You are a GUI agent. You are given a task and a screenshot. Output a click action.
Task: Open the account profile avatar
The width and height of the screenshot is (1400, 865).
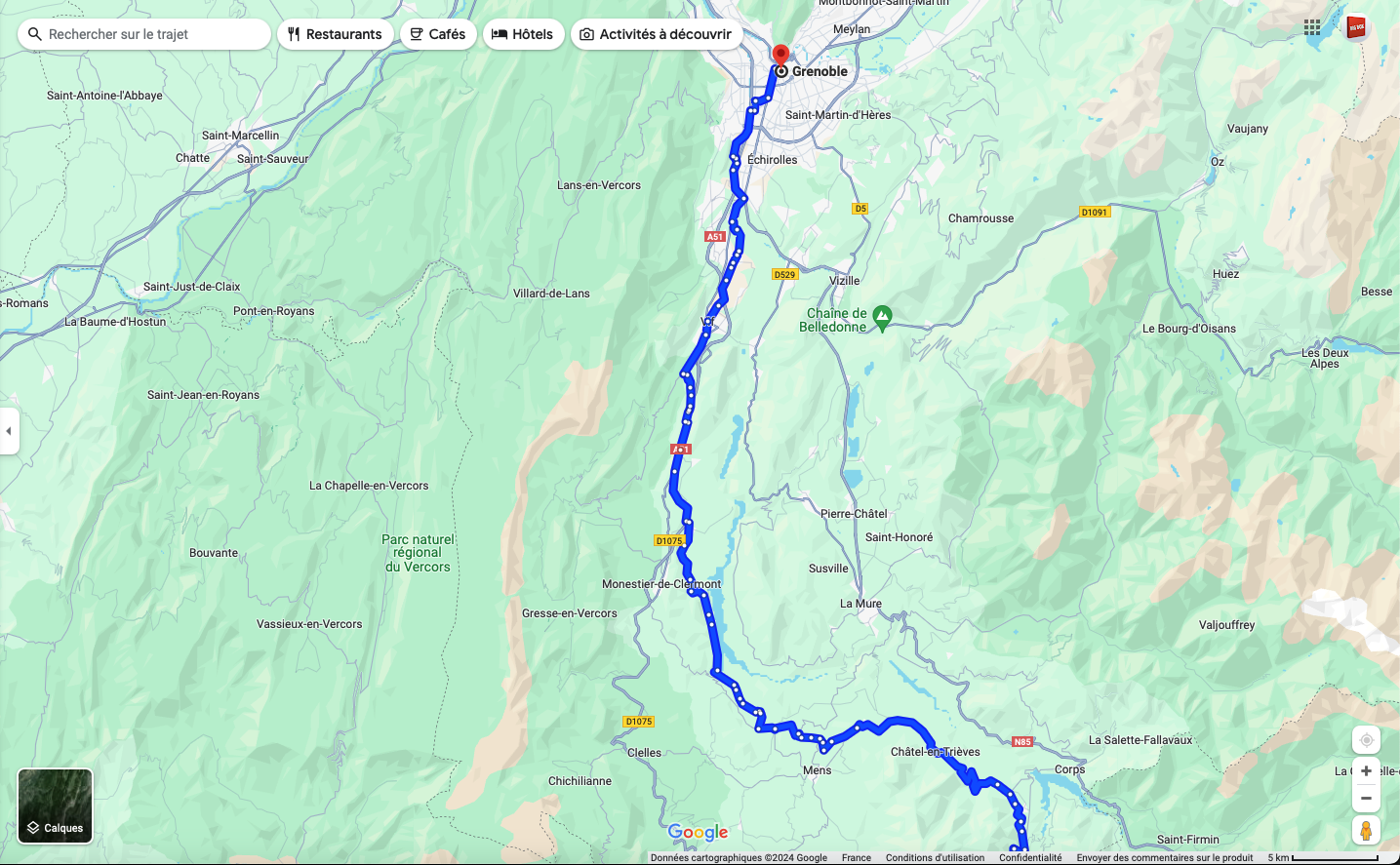click(x=1356, y=27)
